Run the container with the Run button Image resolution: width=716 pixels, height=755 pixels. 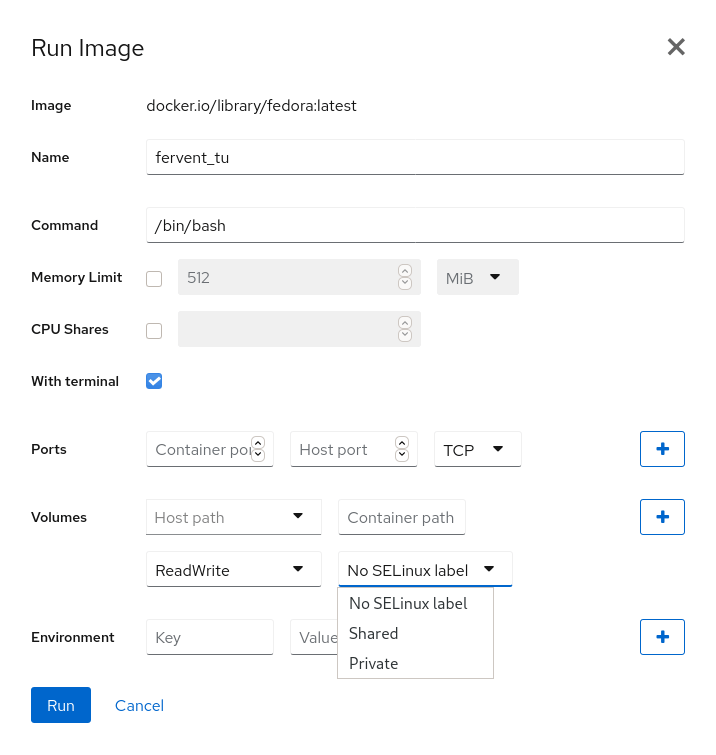click(61, 705)
